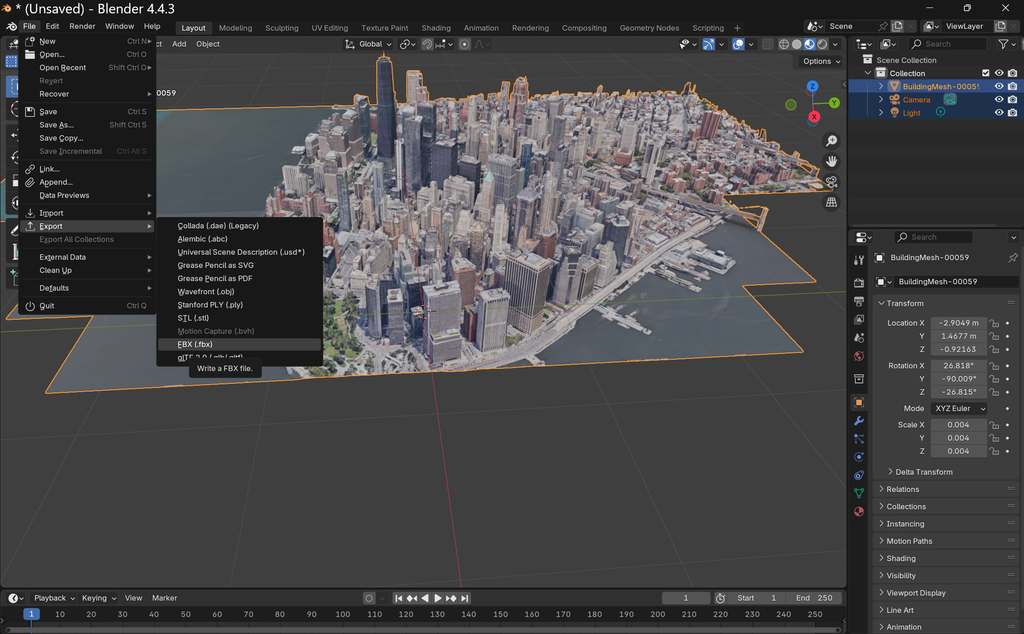Open the XYZ Euler rotation mode dropdown
Image resolution: width=1024 pixels, height=634 pixels.
[x=959, y=408]
